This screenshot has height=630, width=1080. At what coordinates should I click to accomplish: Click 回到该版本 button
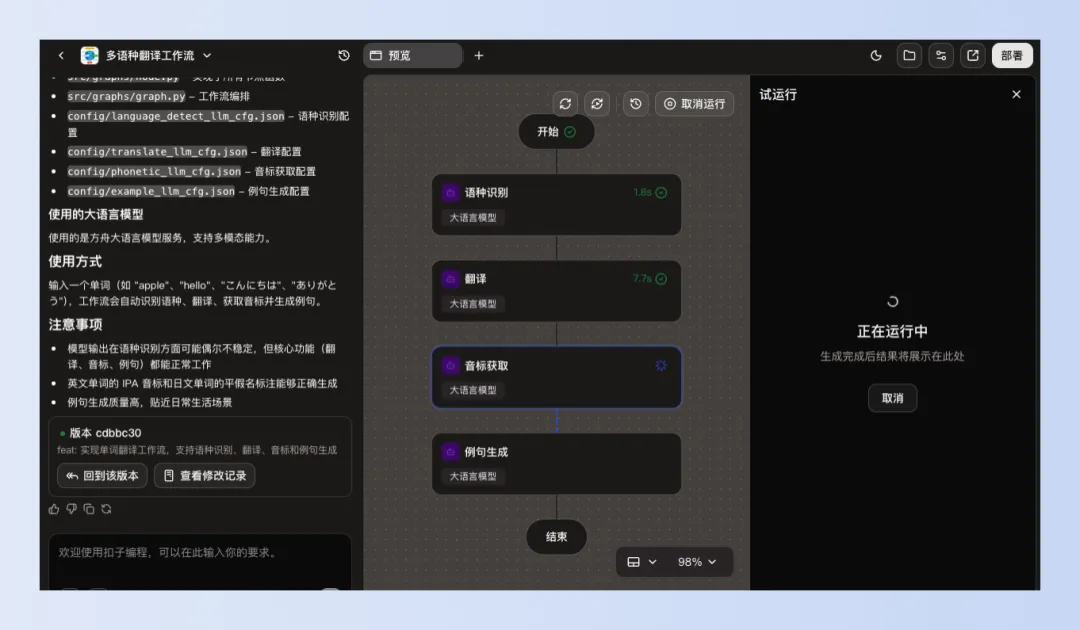tap(102, 476)
